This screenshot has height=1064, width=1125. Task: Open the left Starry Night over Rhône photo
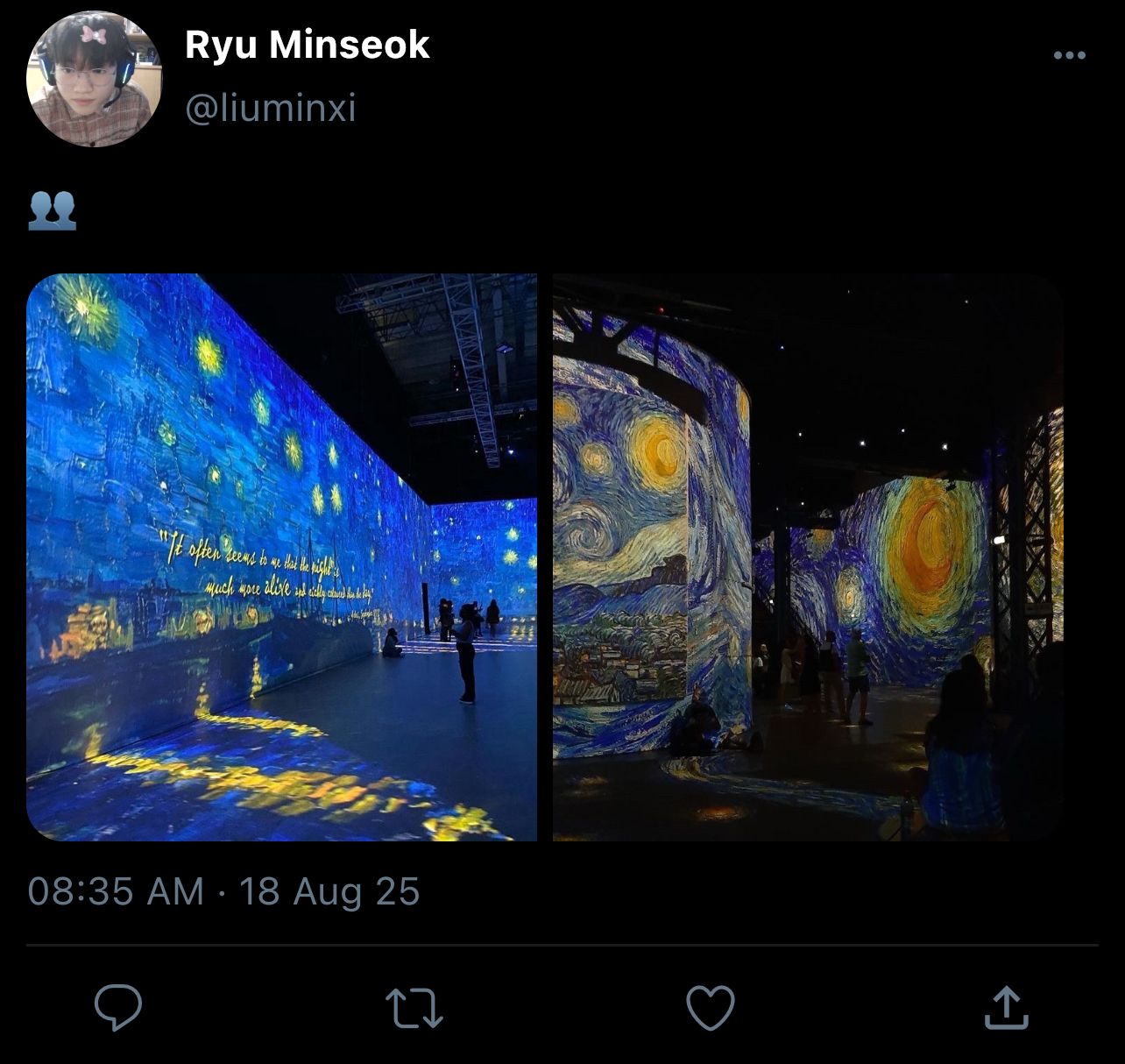point(281,557)
